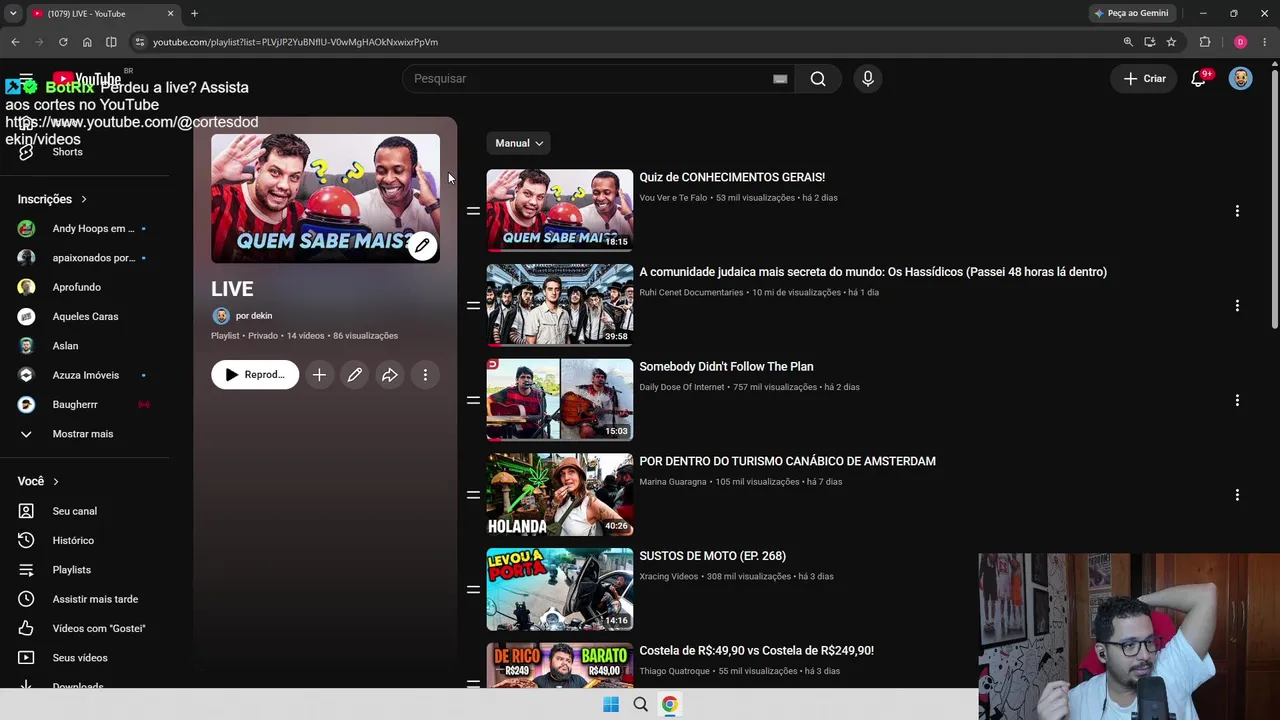Open a new browser tab

coord(194,14)
